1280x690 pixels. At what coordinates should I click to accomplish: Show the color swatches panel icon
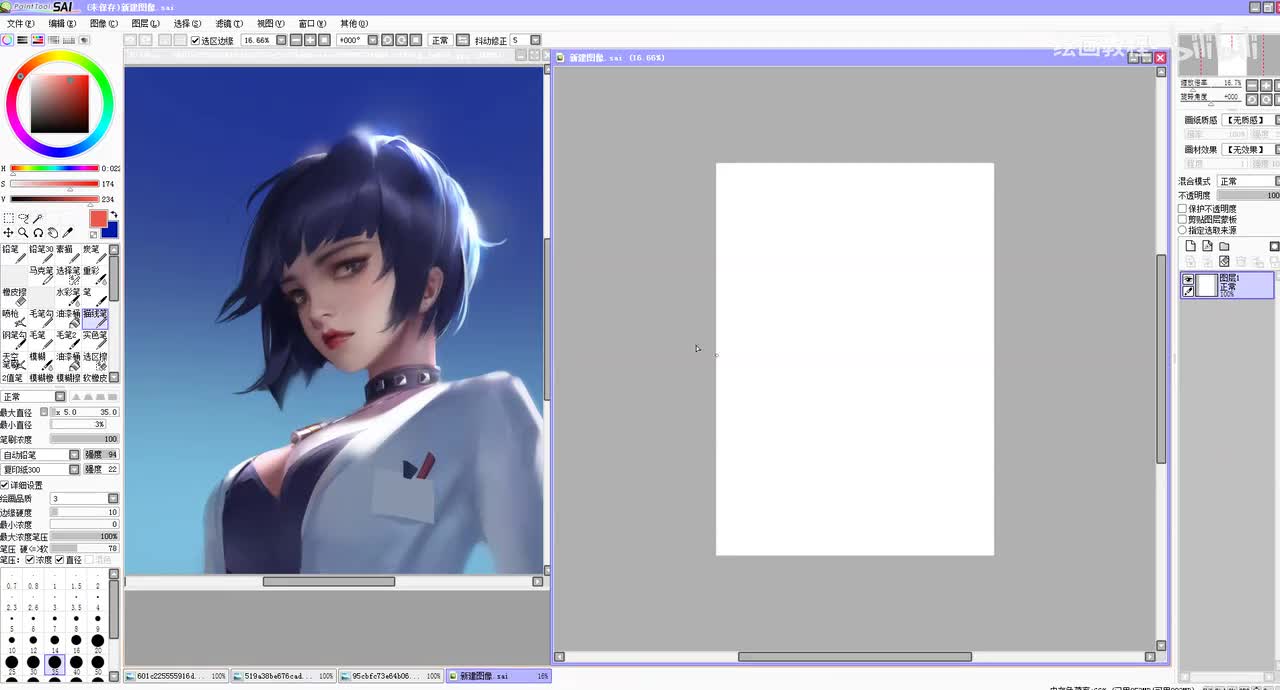click(69, 40)
